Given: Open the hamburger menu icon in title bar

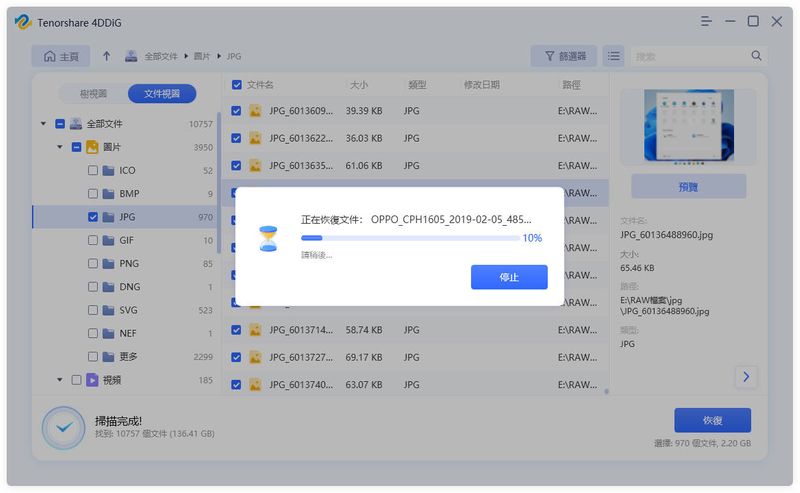Looking at the screenshot, I should 706,21.
